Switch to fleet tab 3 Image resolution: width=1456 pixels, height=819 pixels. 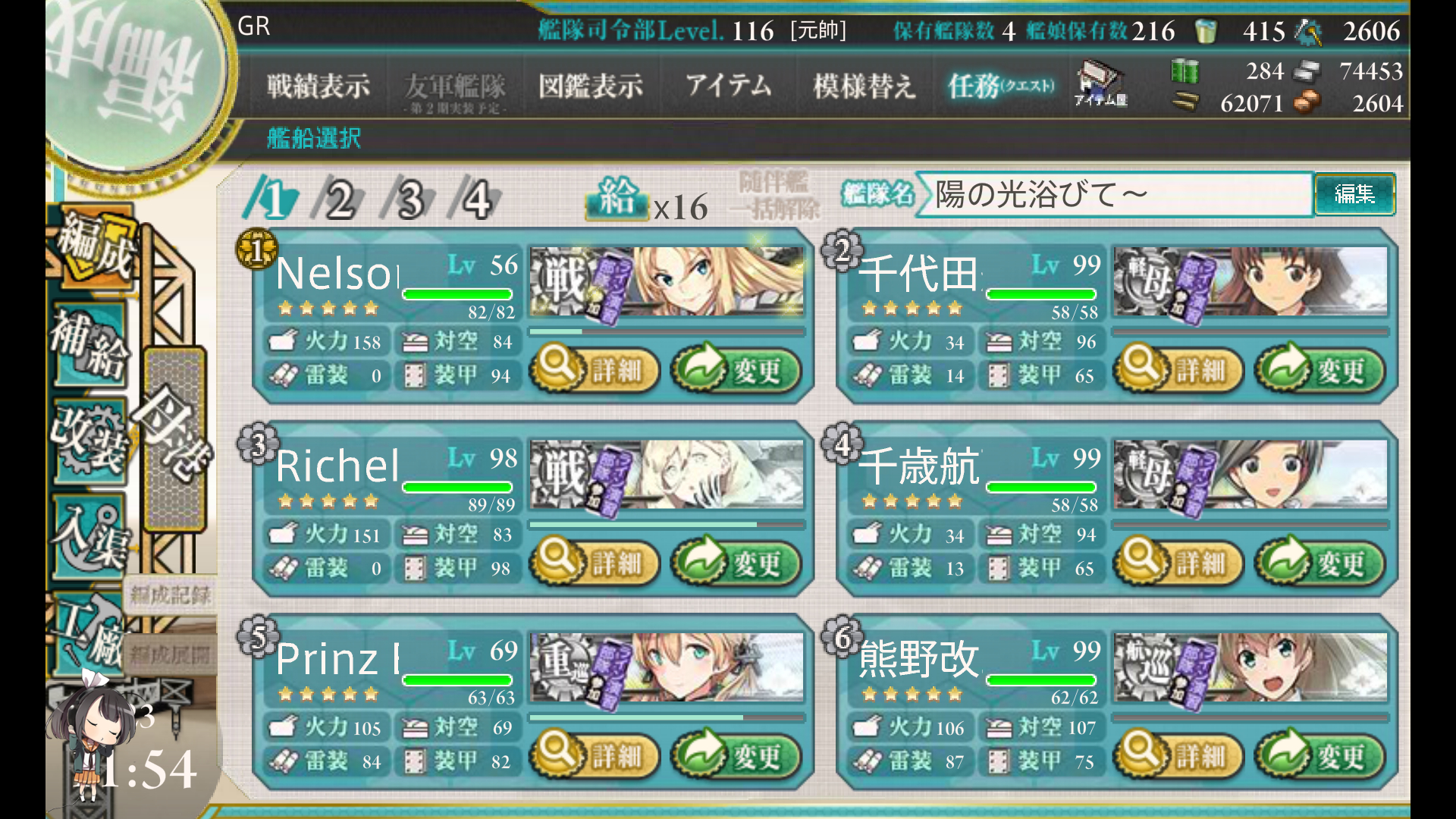pos(409,199)
